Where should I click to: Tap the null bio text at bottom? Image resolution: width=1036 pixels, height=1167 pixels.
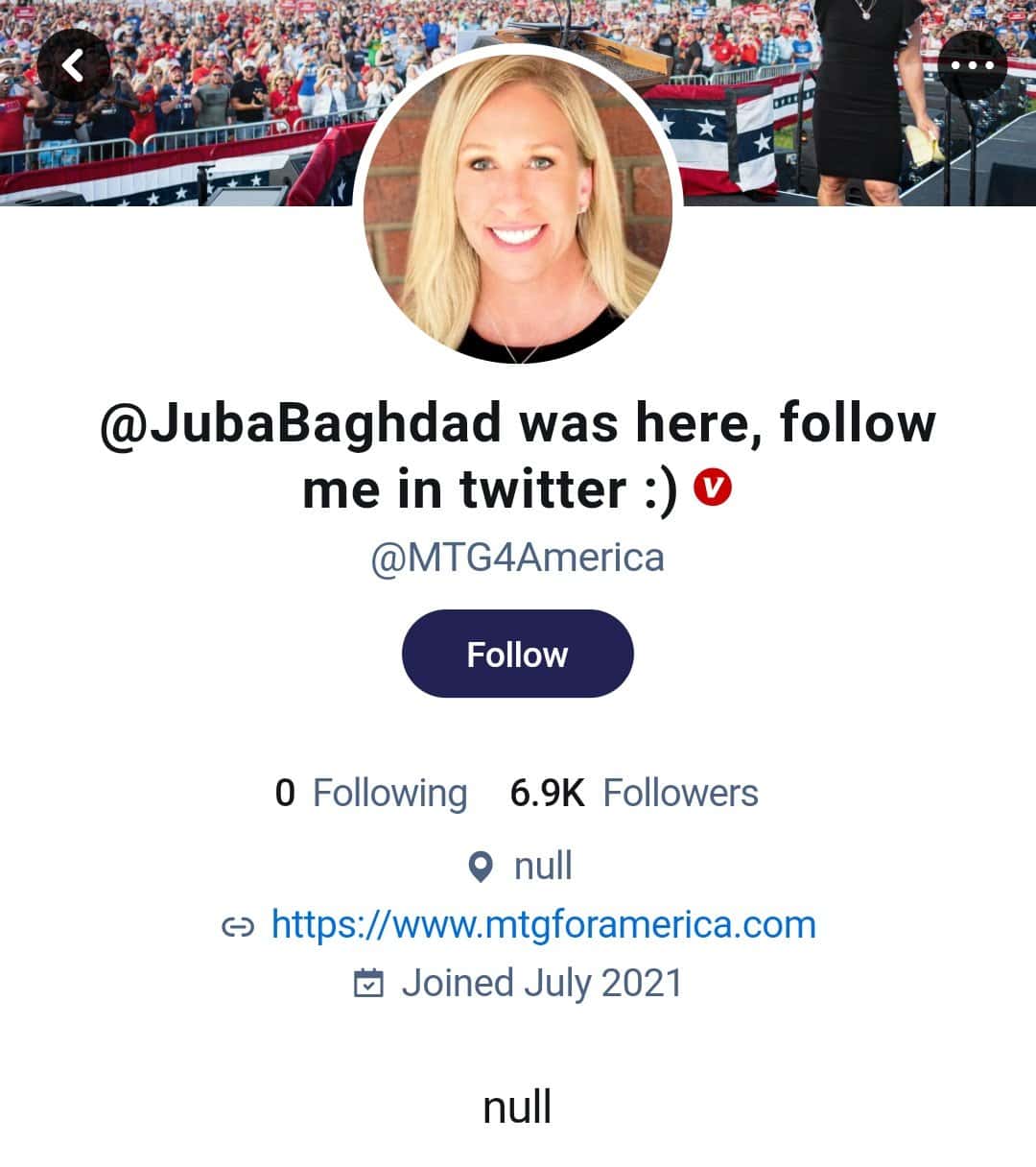(x=517, y=1107)
